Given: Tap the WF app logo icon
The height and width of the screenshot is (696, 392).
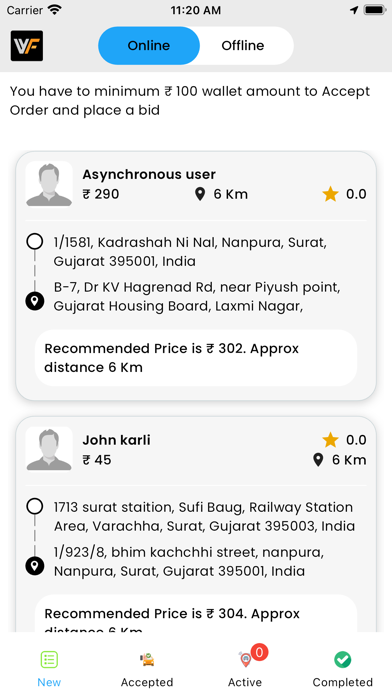Looking at the screenshot, I should 27,46.
